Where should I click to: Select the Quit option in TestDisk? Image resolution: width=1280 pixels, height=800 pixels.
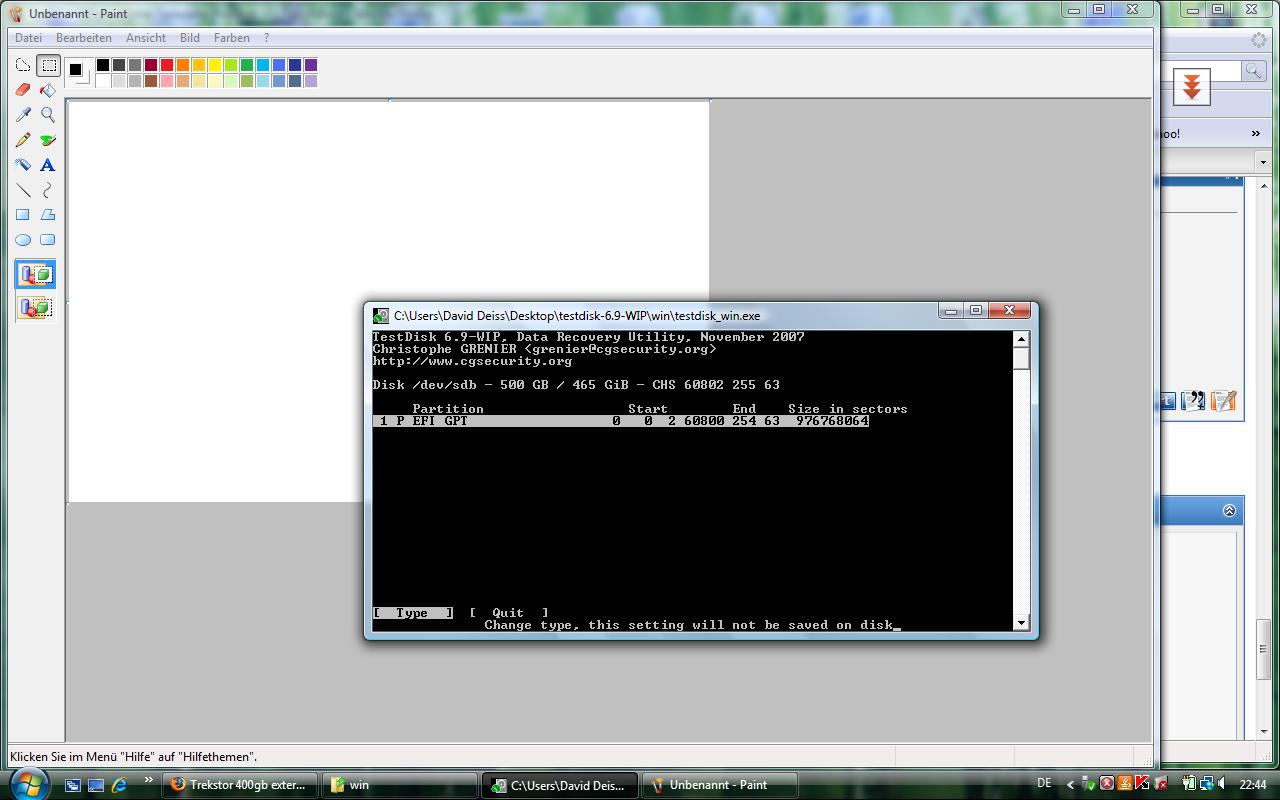pyautogui.click(x=508, y=613)
